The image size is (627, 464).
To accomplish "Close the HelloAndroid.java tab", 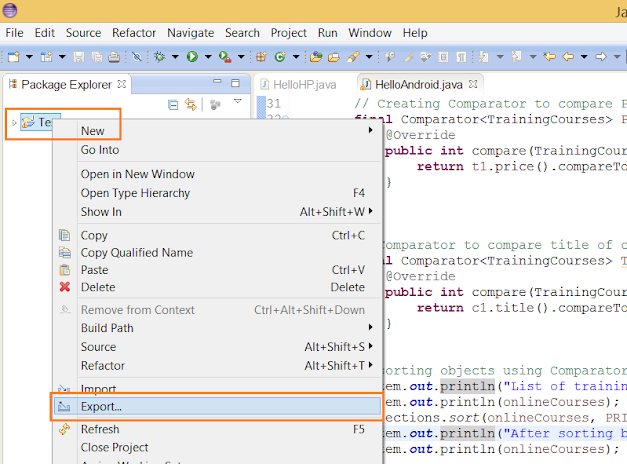I will tap(473, 84).
